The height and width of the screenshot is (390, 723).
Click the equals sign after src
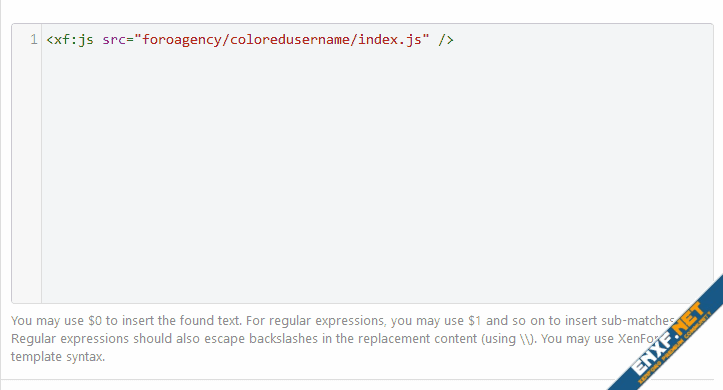click(130, 40)
